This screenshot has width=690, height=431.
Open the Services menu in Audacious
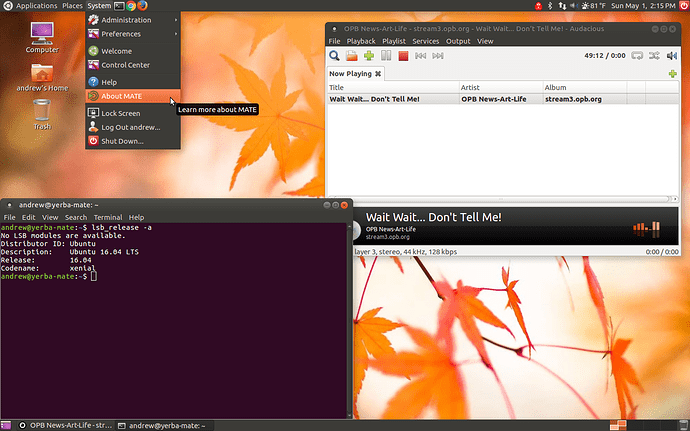point(426,41)
